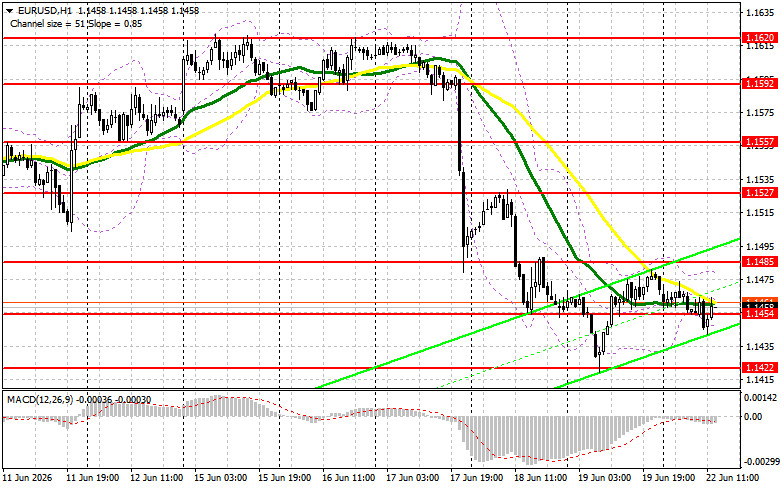Click the 1.1454 support level label
The height and width of the screenshot is (489, 781).
[x=760, y=314]
